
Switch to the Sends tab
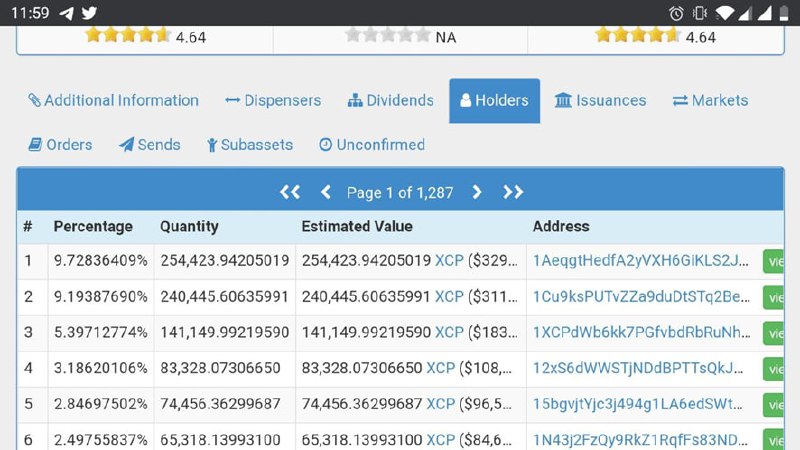coord(149,145)
